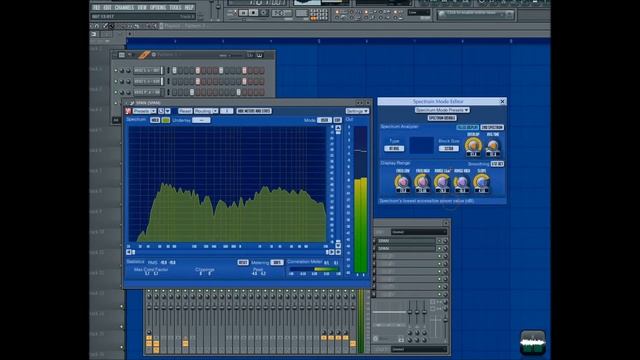Click the Avg Time knob

click(x=493, y=145)
